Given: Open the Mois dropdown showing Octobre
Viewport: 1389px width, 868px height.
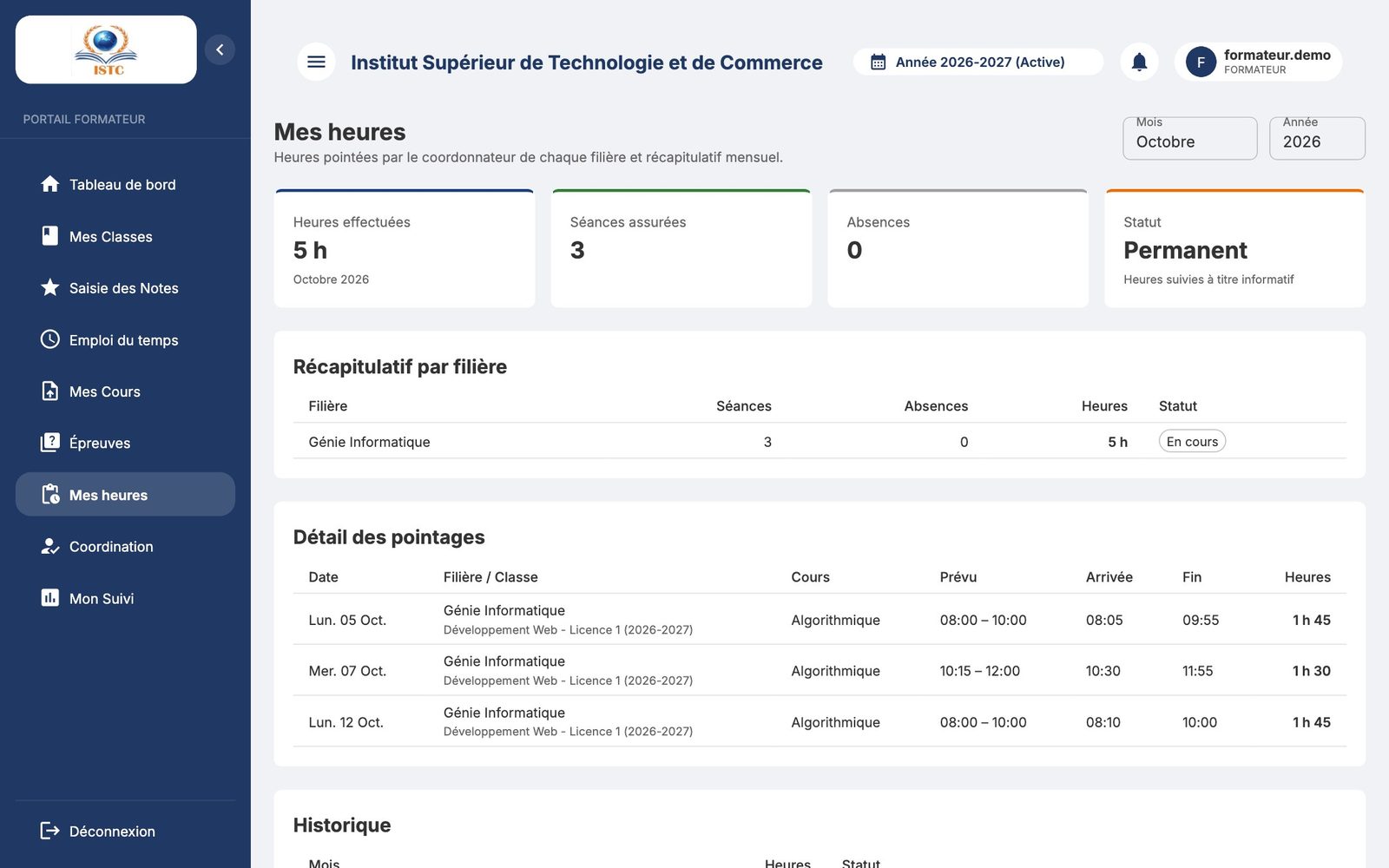Looking at the screenshot, I should [1189, 139].
